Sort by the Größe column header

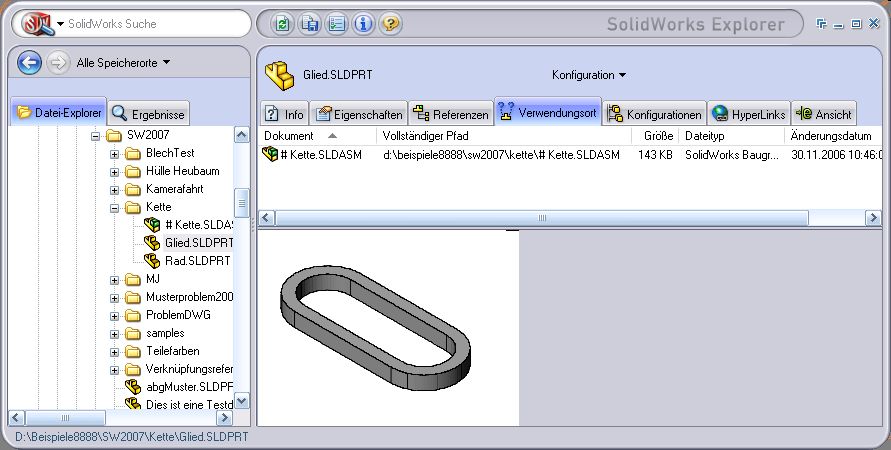pos(655,136)
